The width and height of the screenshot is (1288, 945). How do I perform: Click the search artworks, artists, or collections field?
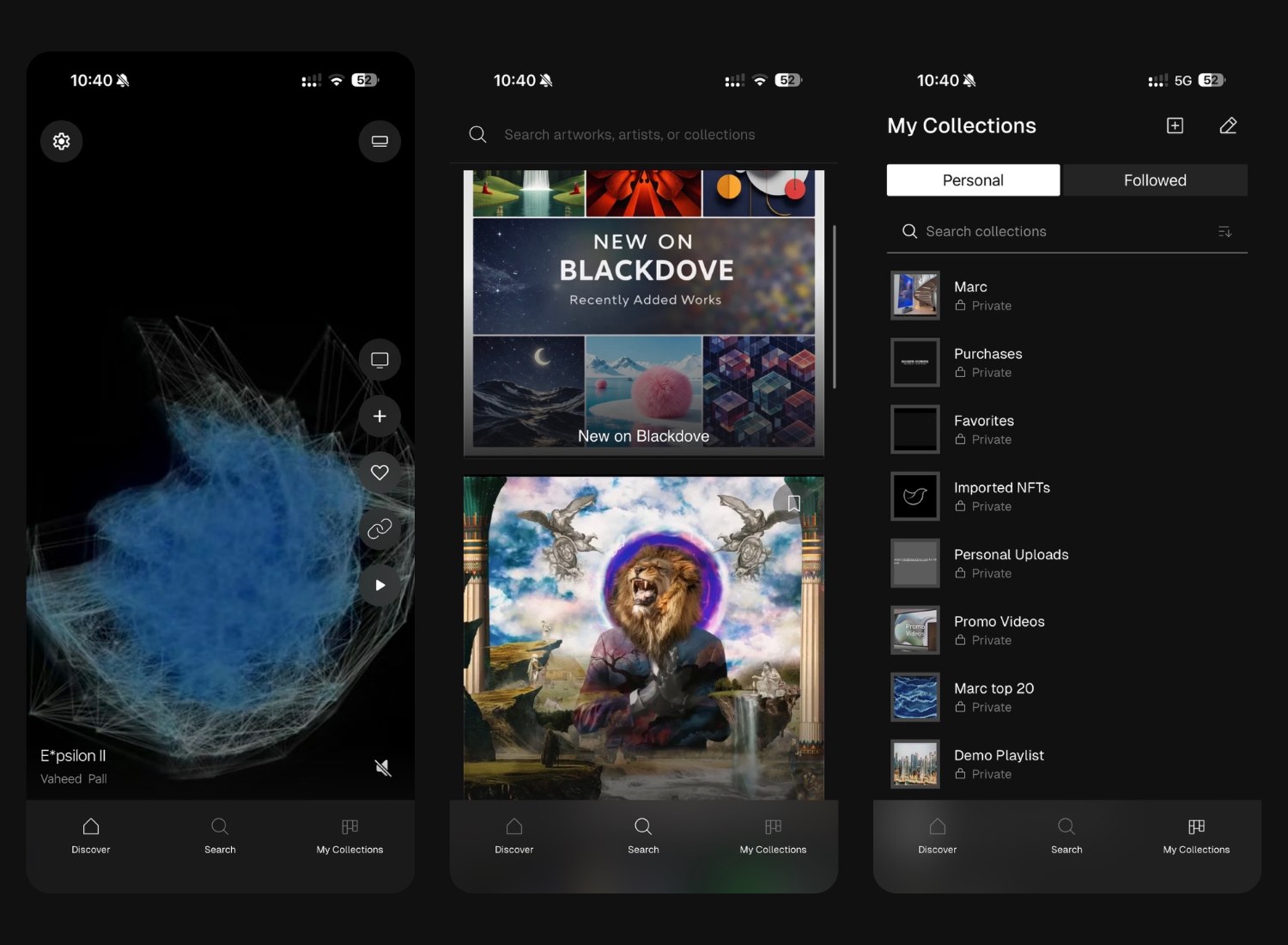(644, 135)
